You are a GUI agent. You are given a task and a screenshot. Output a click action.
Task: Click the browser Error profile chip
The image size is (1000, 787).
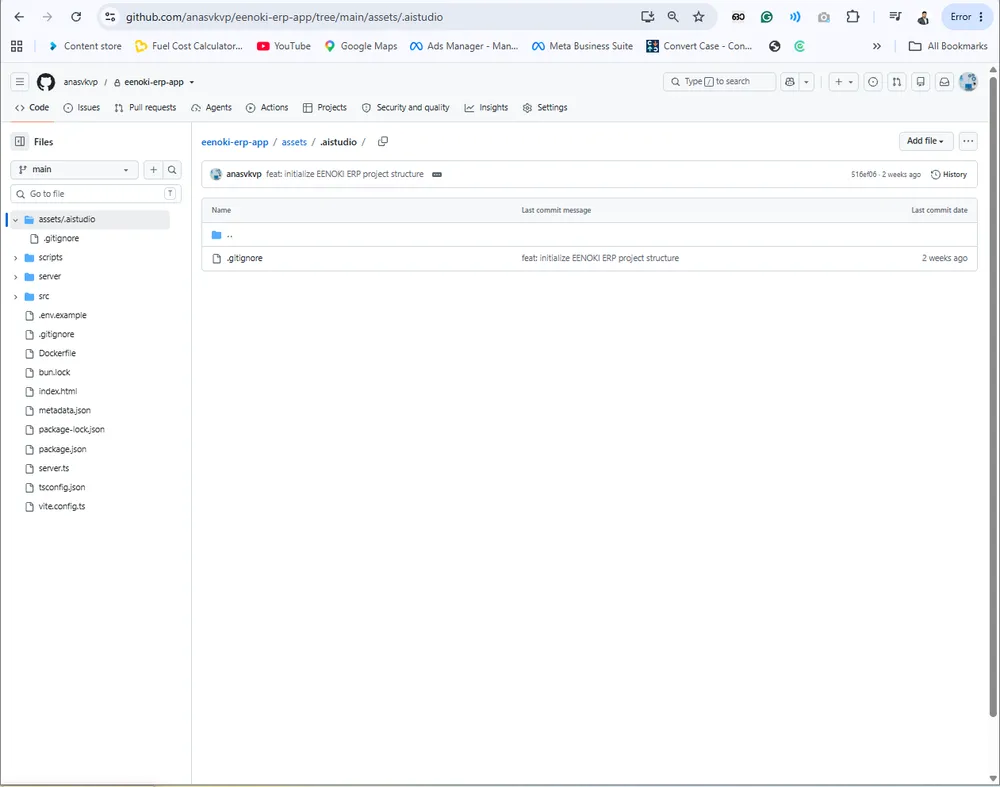click(x=967, y=17)
